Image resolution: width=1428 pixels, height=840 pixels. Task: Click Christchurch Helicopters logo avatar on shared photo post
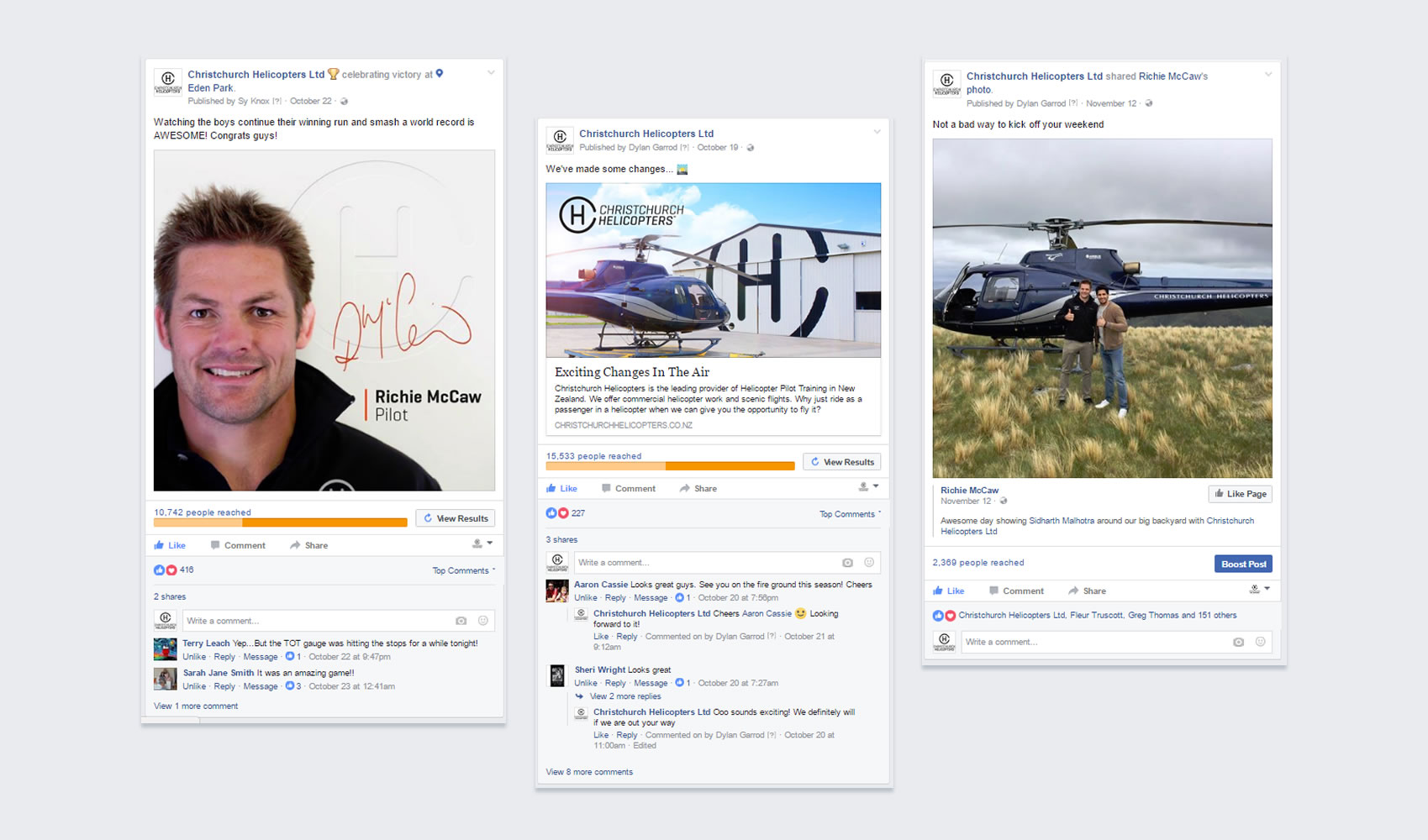click(x=946, y=83)
